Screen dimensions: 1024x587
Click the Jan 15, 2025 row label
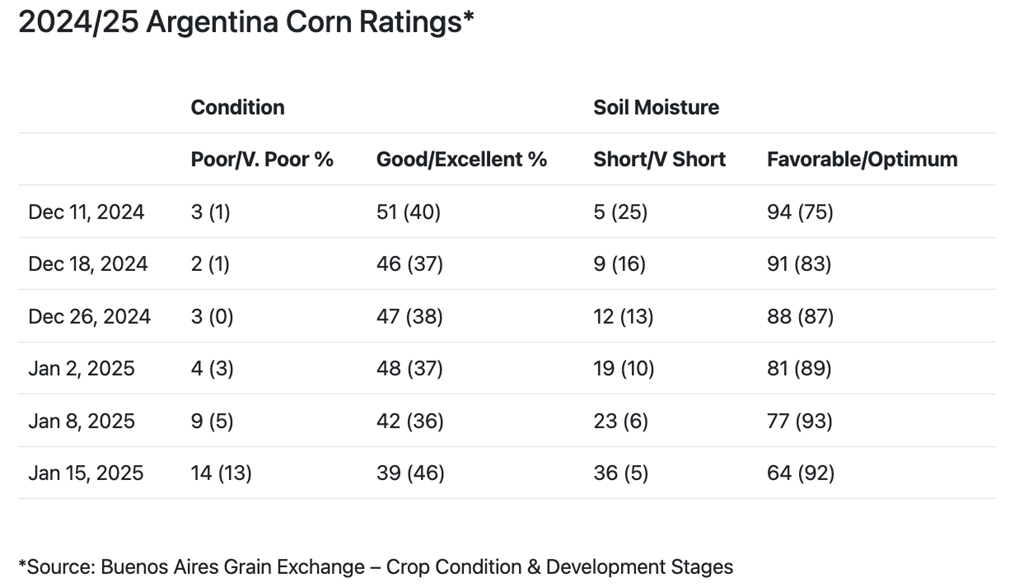click(85, 472)
